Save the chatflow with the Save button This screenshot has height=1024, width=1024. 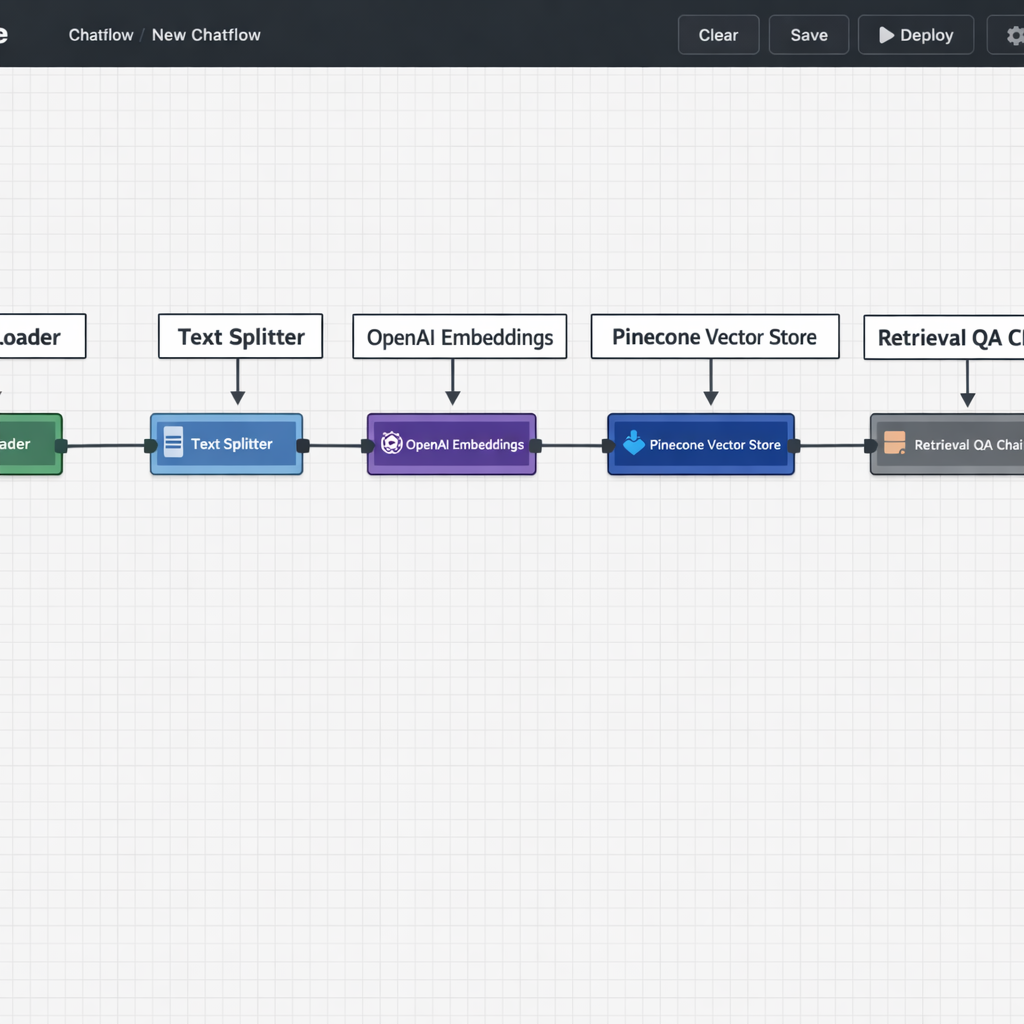pyautogui.click(x=808, y=35)
